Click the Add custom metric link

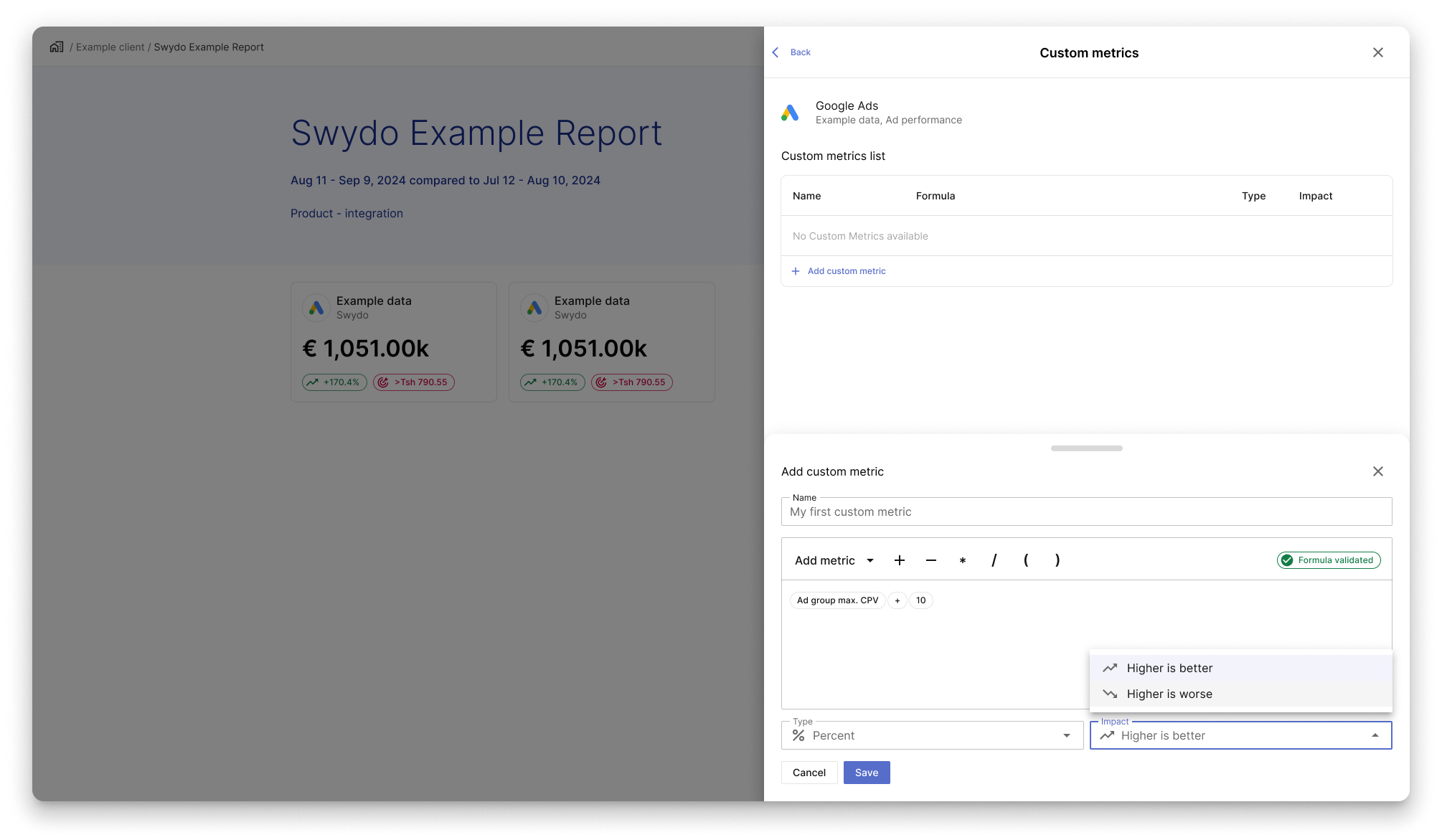point(847,271)
